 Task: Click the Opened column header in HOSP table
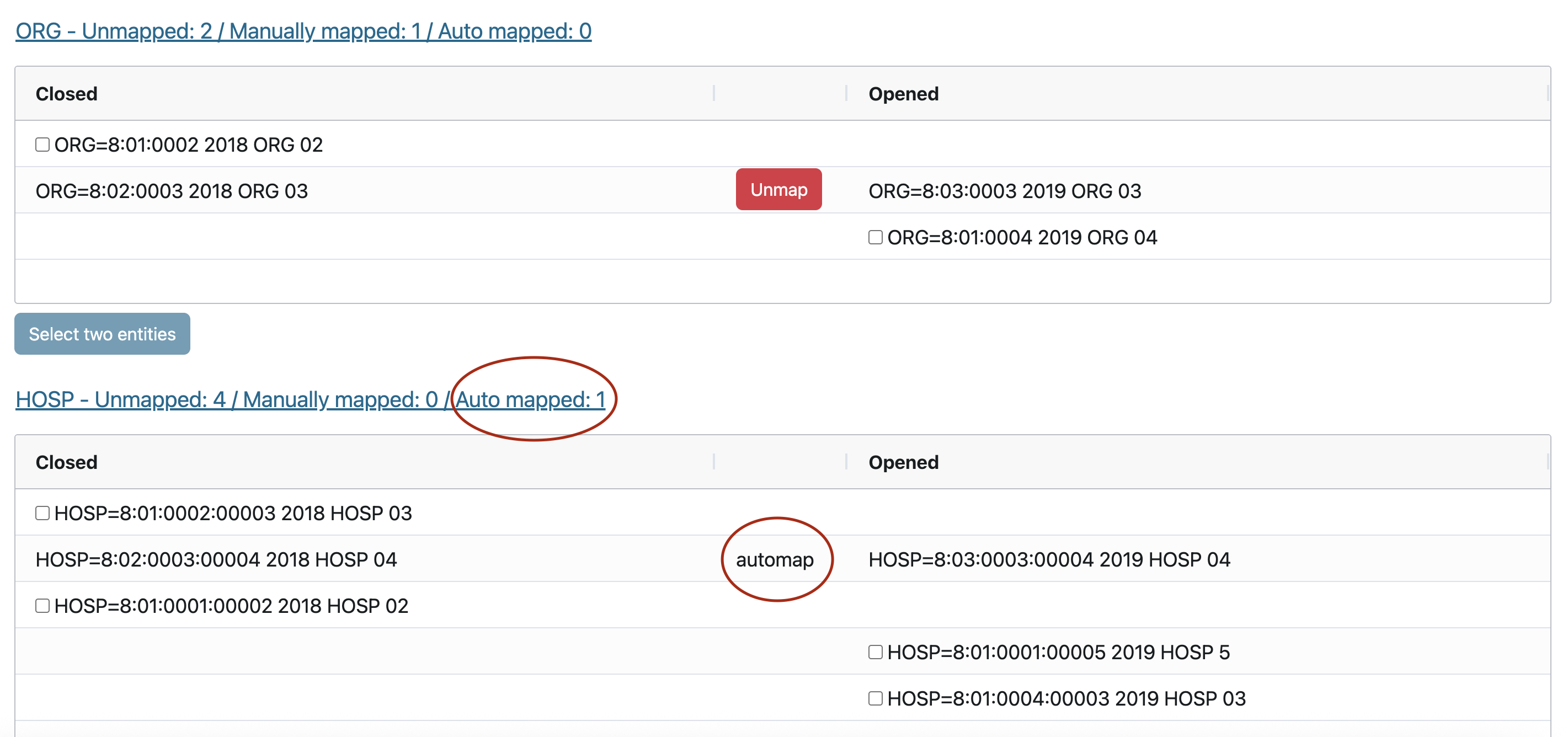903,462
